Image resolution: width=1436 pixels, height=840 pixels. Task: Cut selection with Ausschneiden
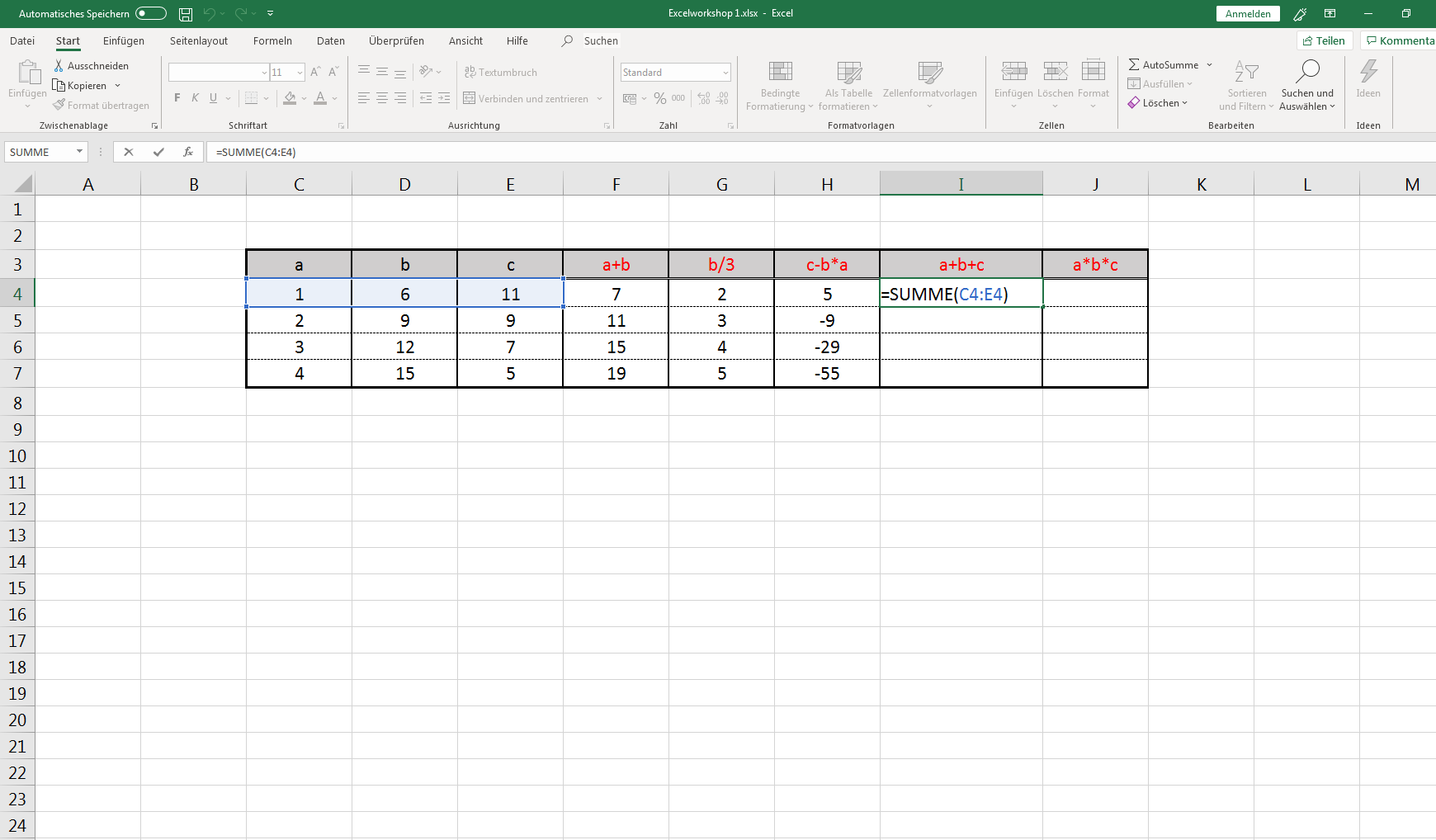[x=92, y=65]
